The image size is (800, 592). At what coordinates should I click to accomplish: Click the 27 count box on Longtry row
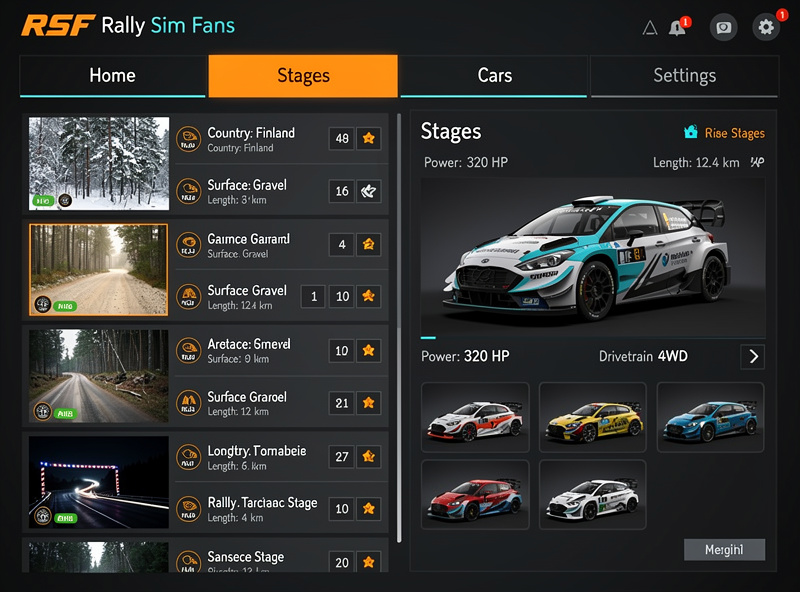[342, 456]
